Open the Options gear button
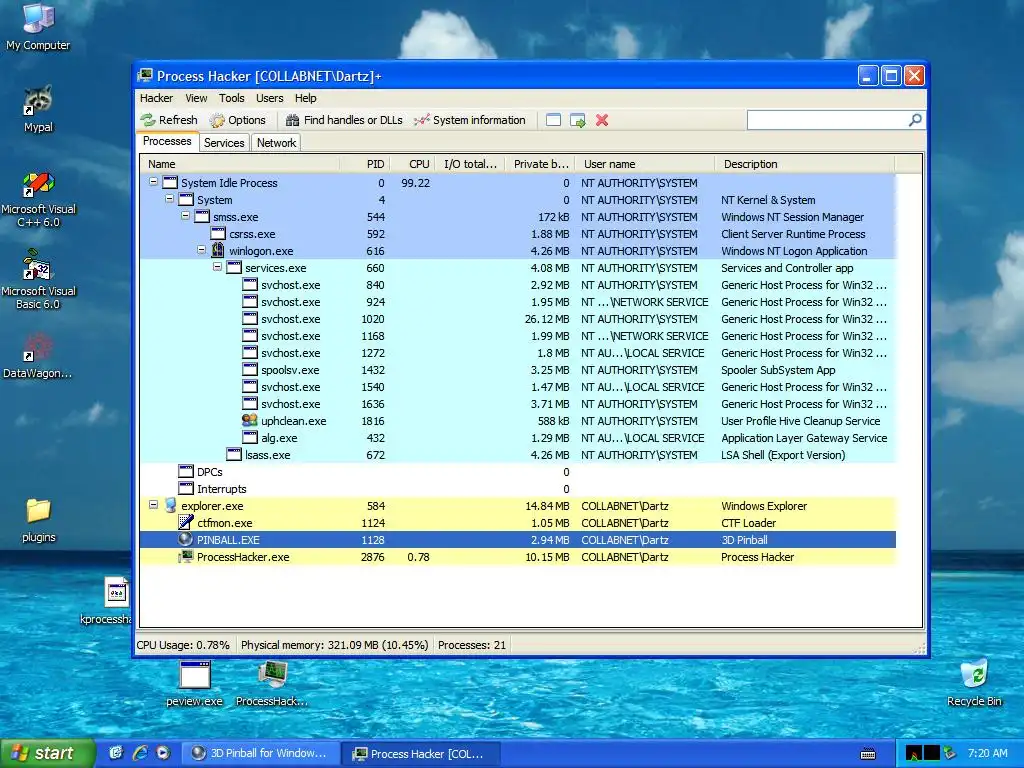This screenshot has height=768, width=1024. pyautogui.click(x=238, y=120)
